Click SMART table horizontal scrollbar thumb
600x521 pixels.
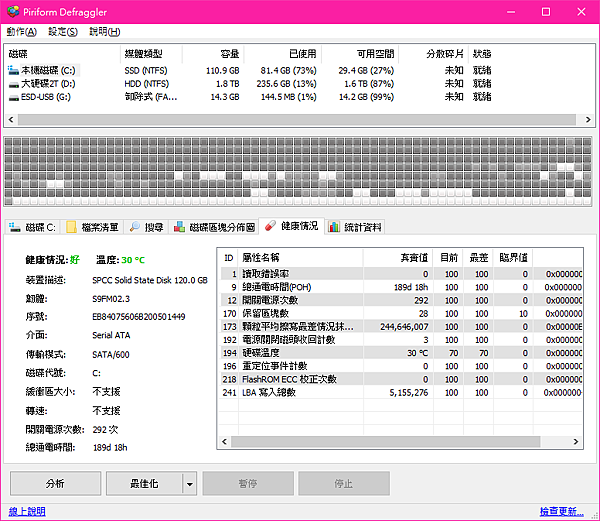[x=386, y=442]
